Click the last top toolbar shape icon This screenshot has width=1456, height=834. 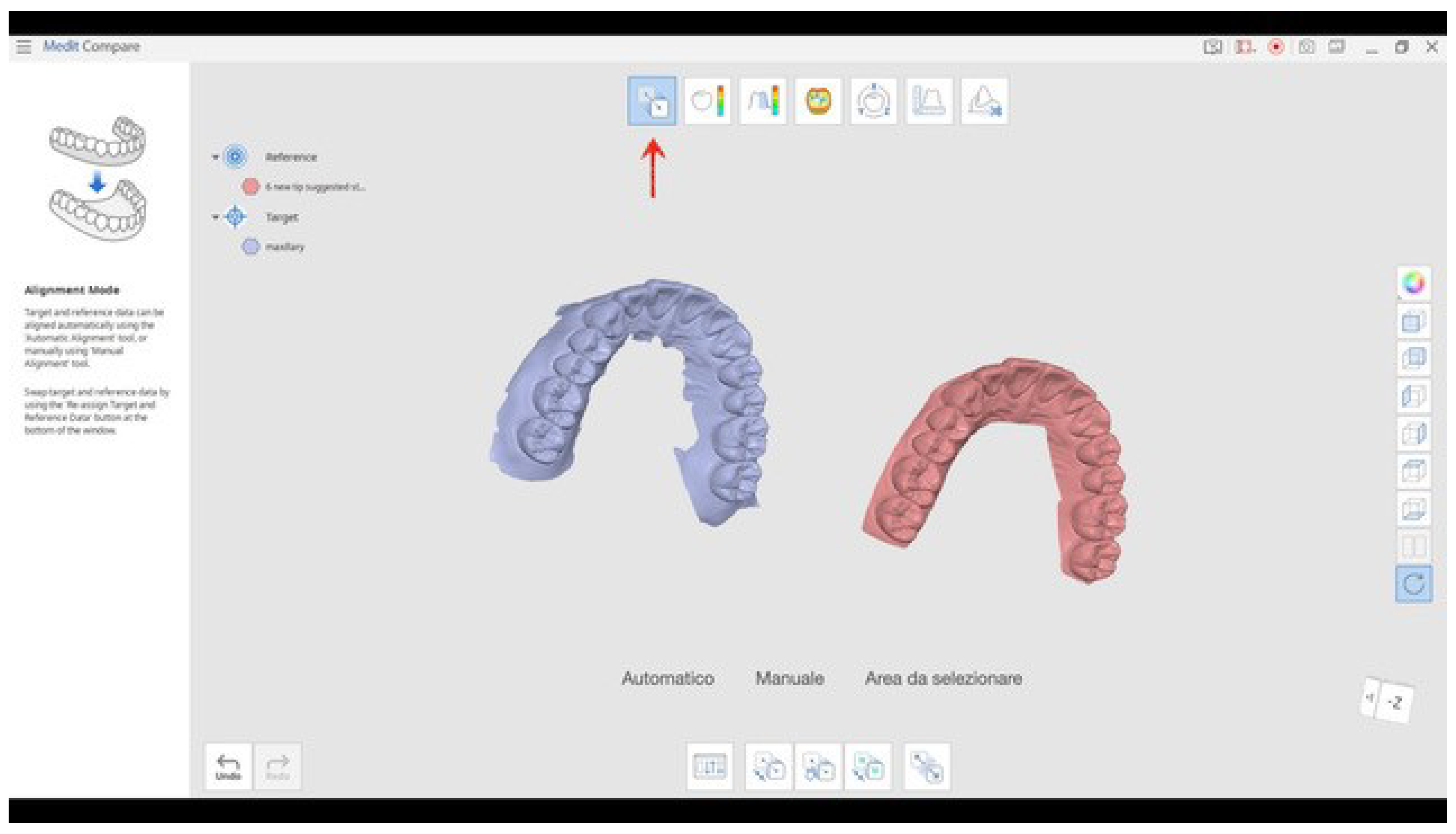click(985, 101)
